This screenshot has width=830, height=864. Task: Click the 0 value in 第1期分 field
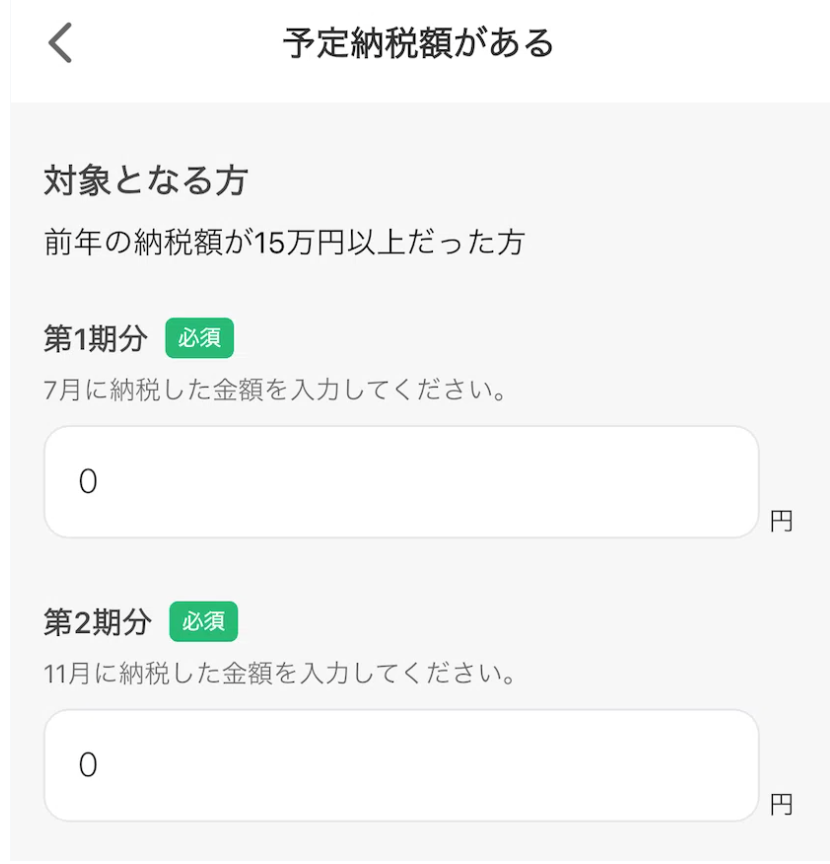(x=88, y=482)
